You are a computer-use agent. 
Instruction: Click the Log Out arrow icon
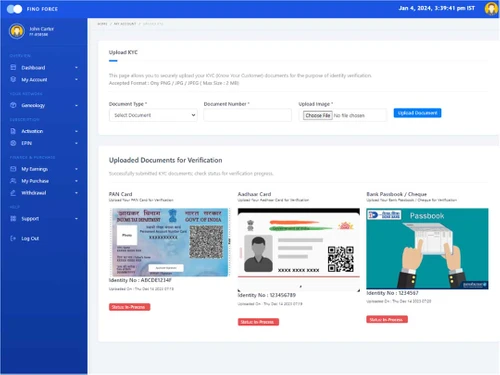click(x=13, y=238)
